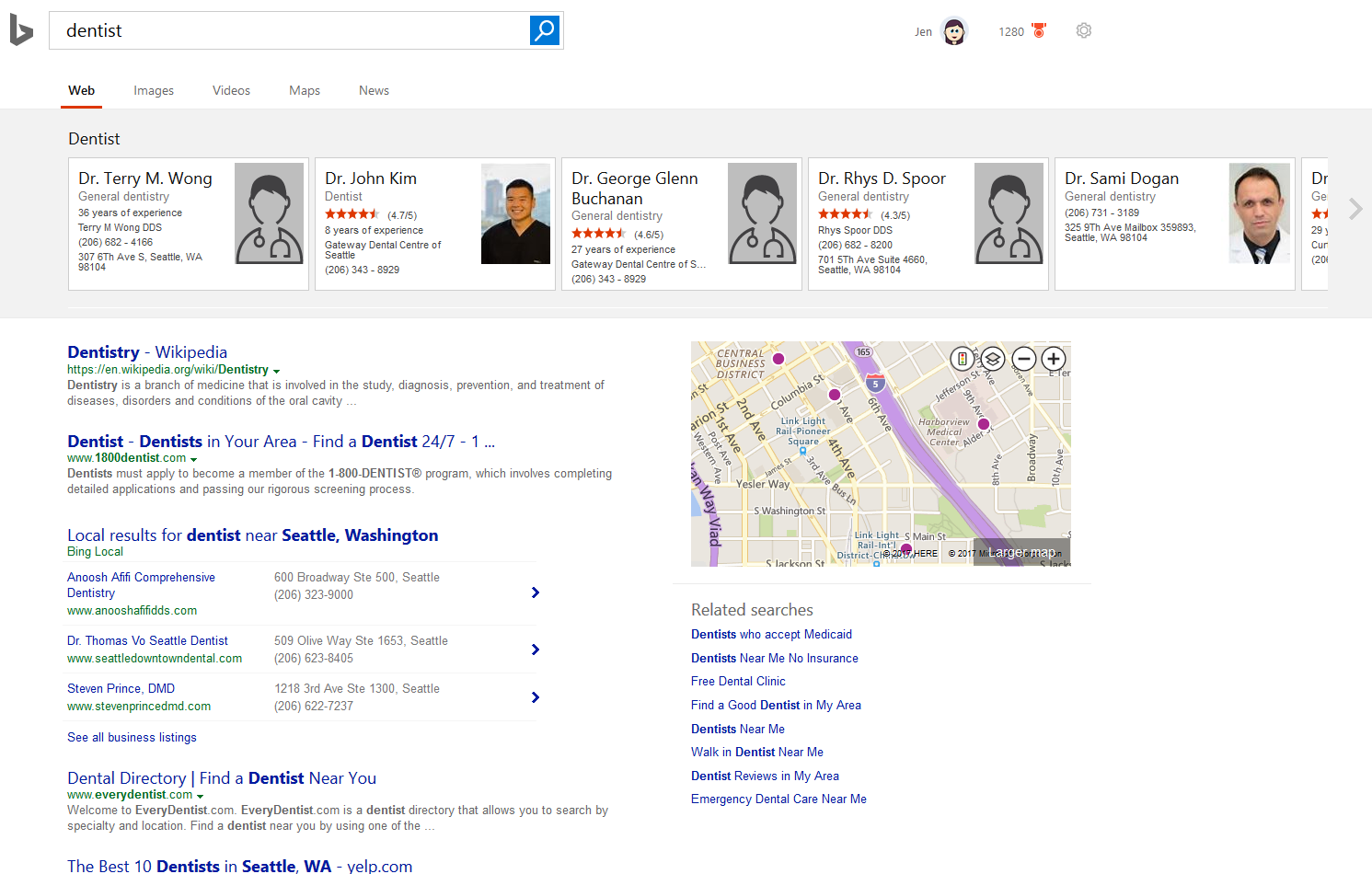Viewport: 1372px width, 874px height.
Task: Switch to the Maps tab
Action: click(304, 90)
